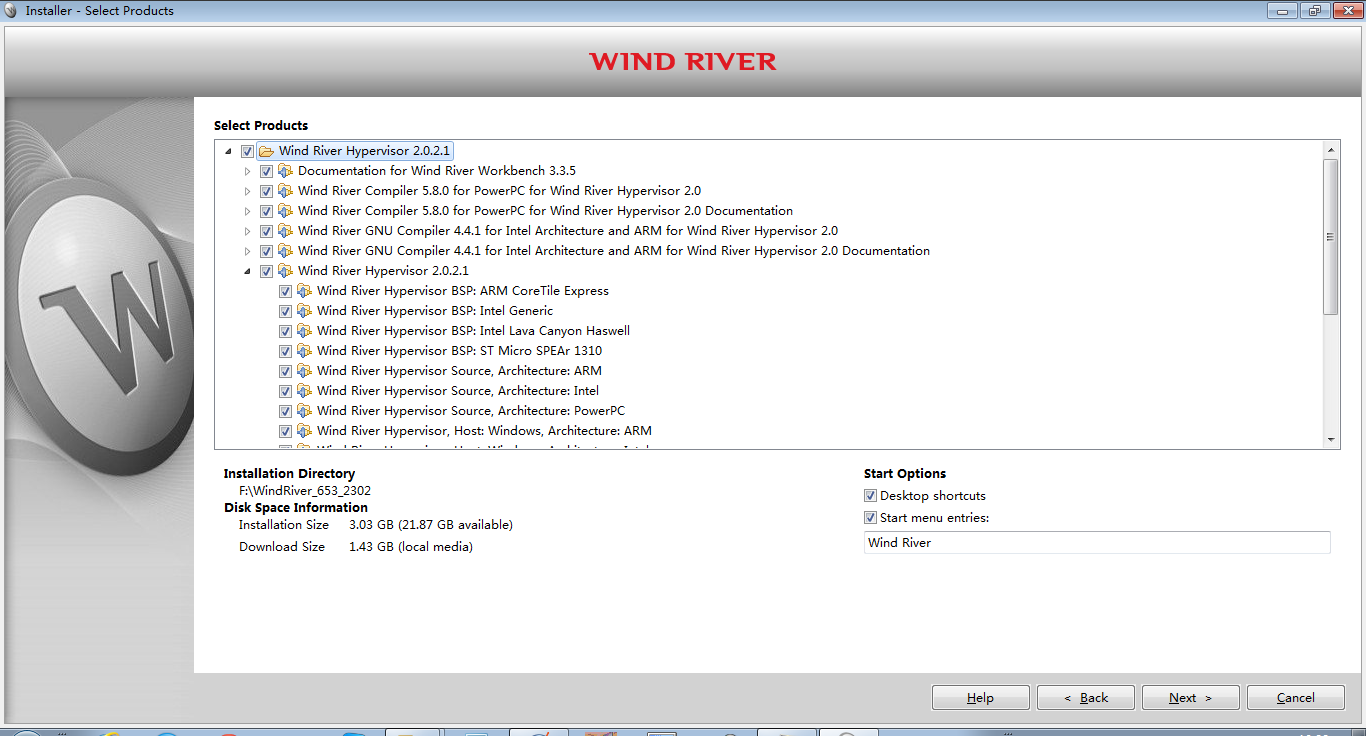Viewport: 1366px width, 736px height.
Task: Expand Compiler 5.8.0 for PowerPC Hypervisor 2.0 node
Action: 248,191
